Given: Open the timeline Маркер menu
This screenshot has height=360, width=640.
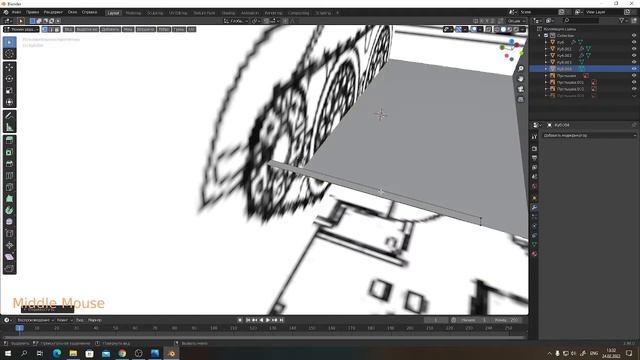Looking at the screenshot, I should click(95, 320).
